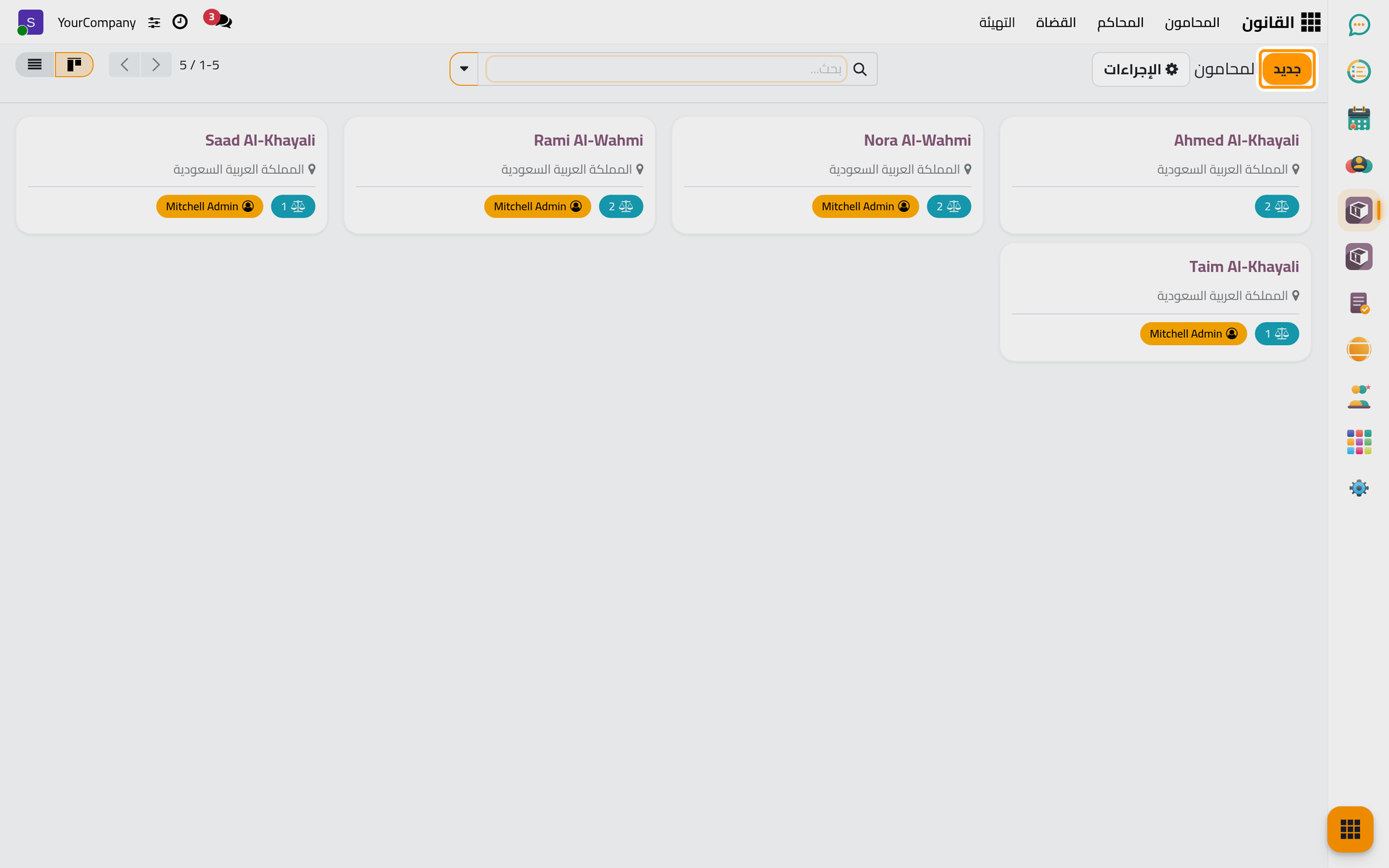Screen dimensions: 1389x868
Task: Open the user avatar S menu
Action: (30, 22)
